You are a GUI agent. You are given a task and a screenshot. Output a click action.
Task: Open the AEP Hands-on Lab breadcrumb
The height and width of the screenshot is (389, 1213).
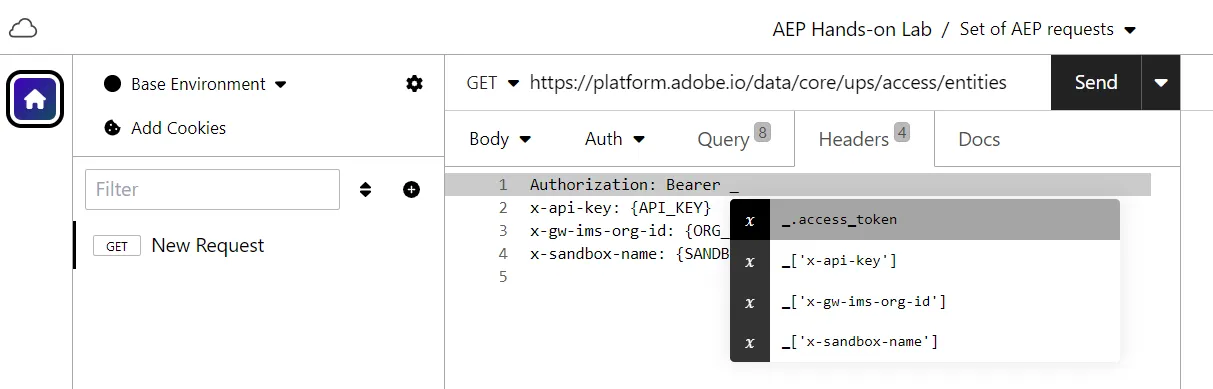[x=852, y=29]
